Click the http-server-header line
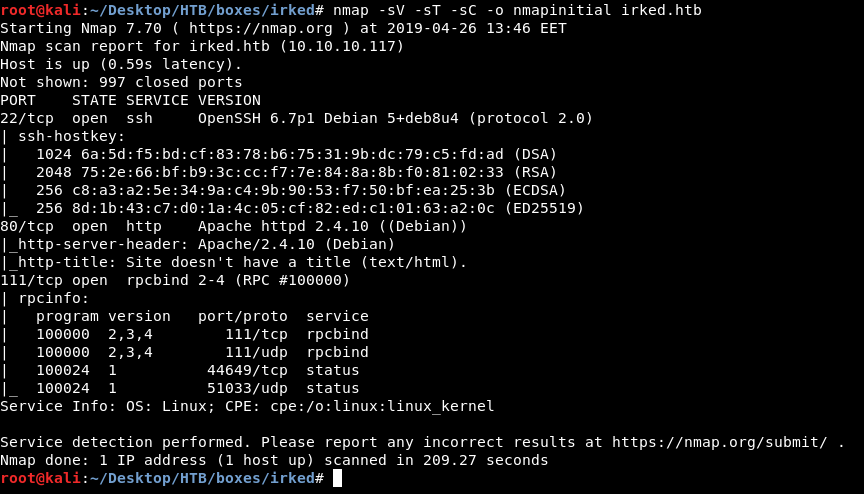The width and height of the screenshot is (864, 494). [200, 244]
